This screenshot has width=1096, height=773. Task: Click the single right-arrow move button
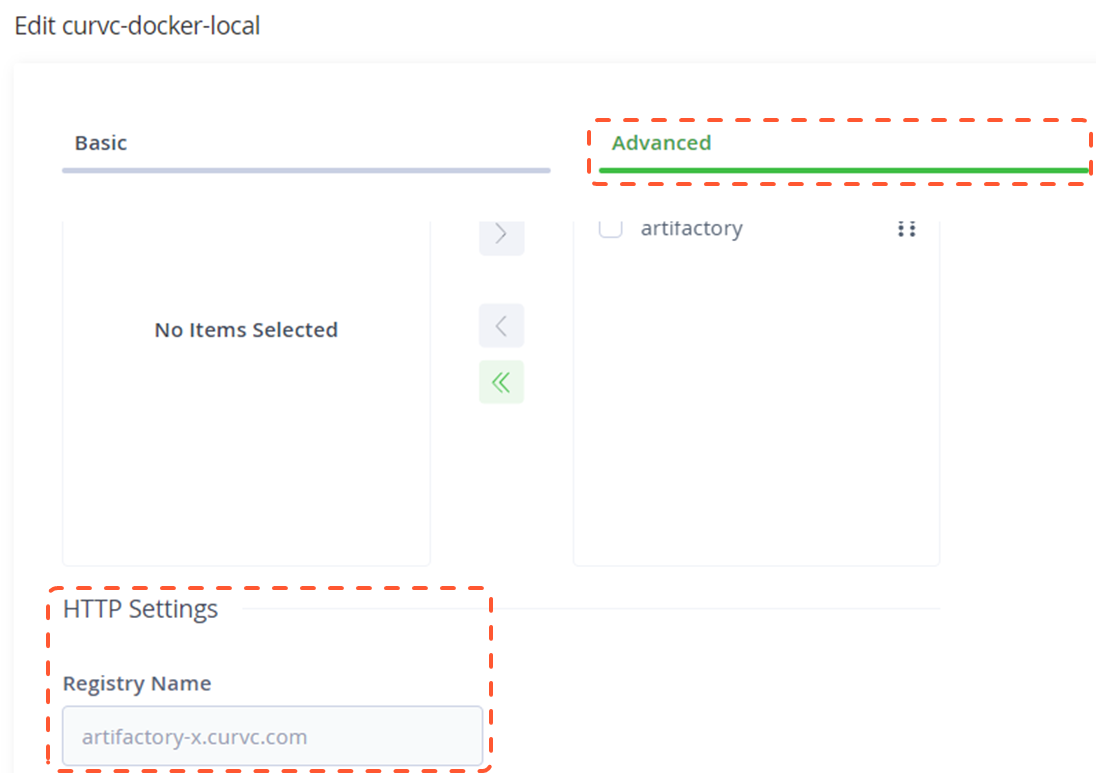pos(501,235)
